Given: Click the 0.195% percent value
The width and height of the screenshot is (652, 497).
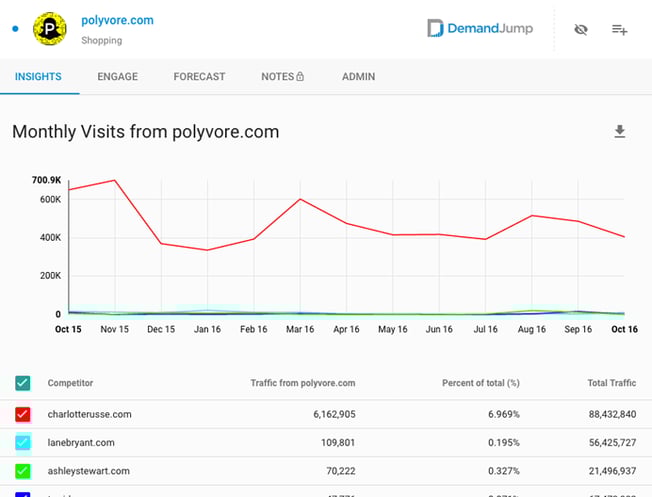Looking at the screenshot, I should tap(504, 443).
